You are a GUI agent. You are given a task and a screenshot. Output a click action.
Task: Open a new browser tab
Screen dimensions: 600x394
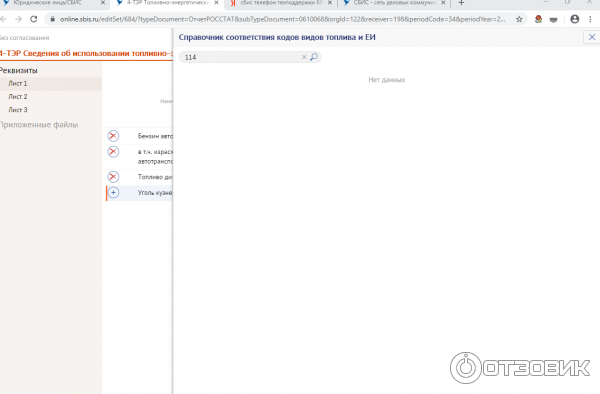click(x=461, y=3)
